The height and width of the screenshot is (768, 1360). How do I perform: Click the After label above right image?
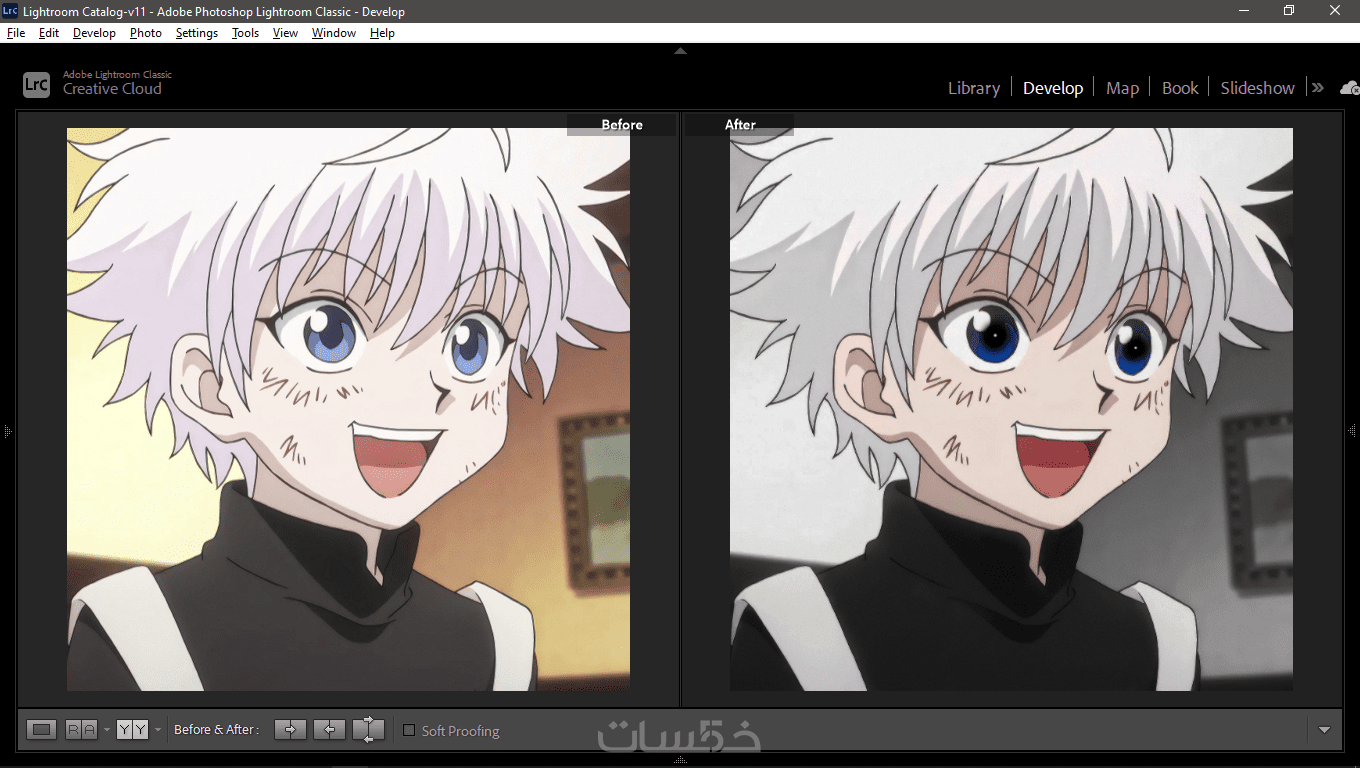(x=740, y=125)
